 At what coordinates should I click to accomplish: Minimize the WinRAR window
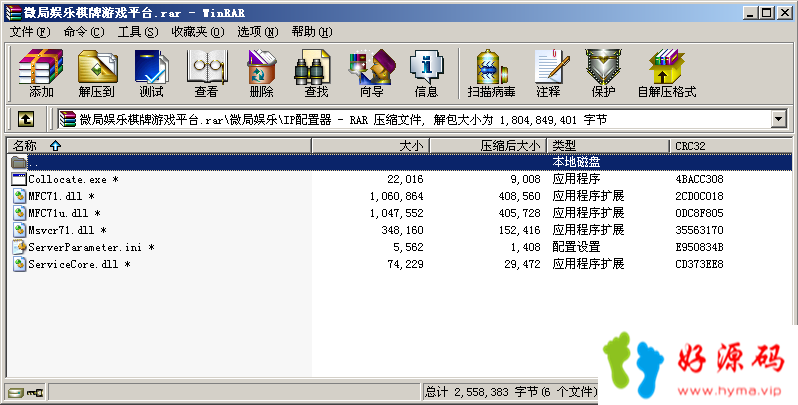750,13
